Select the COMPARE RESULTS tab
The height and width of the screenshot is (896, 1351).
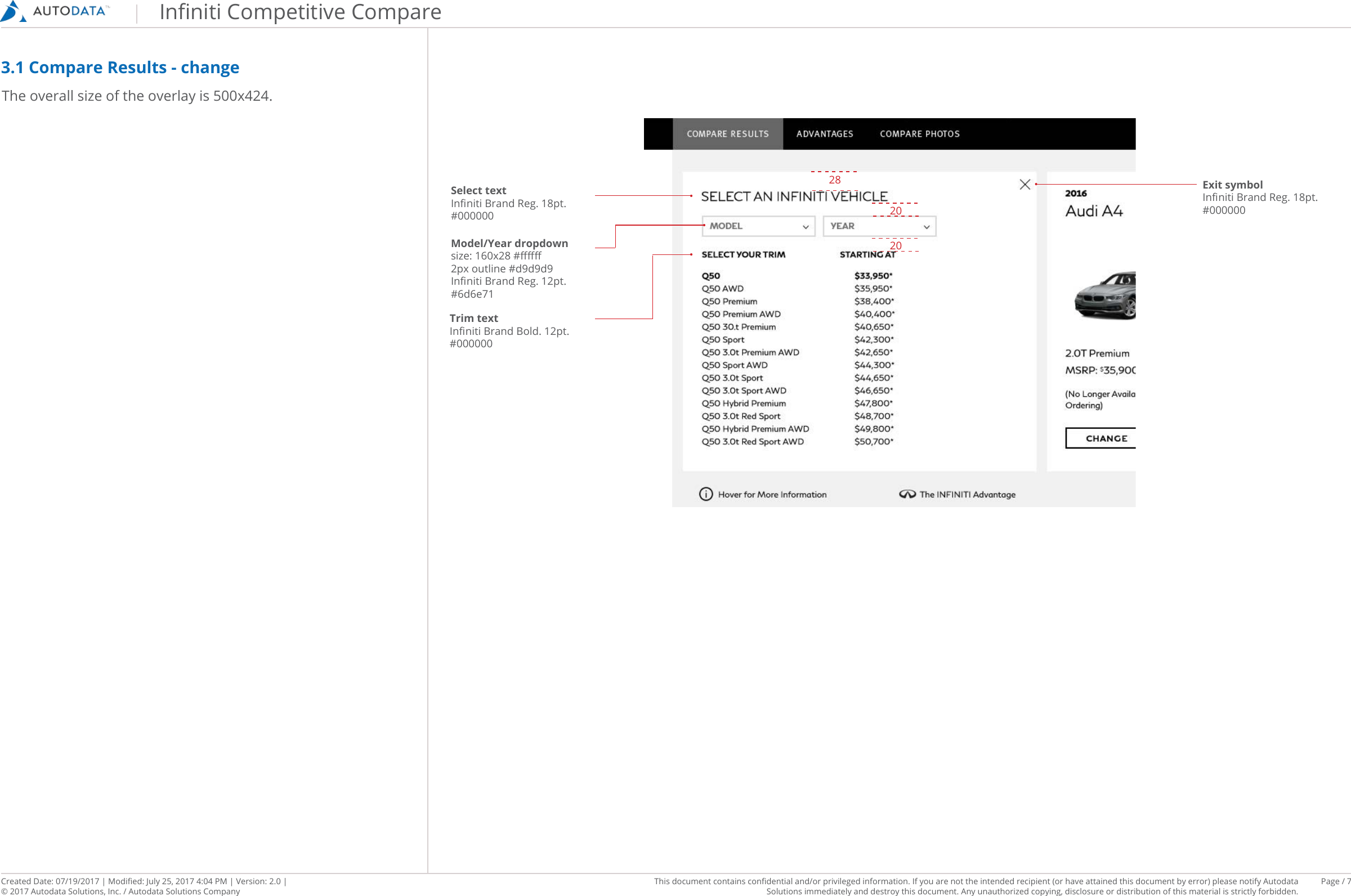tap(727, 133)
